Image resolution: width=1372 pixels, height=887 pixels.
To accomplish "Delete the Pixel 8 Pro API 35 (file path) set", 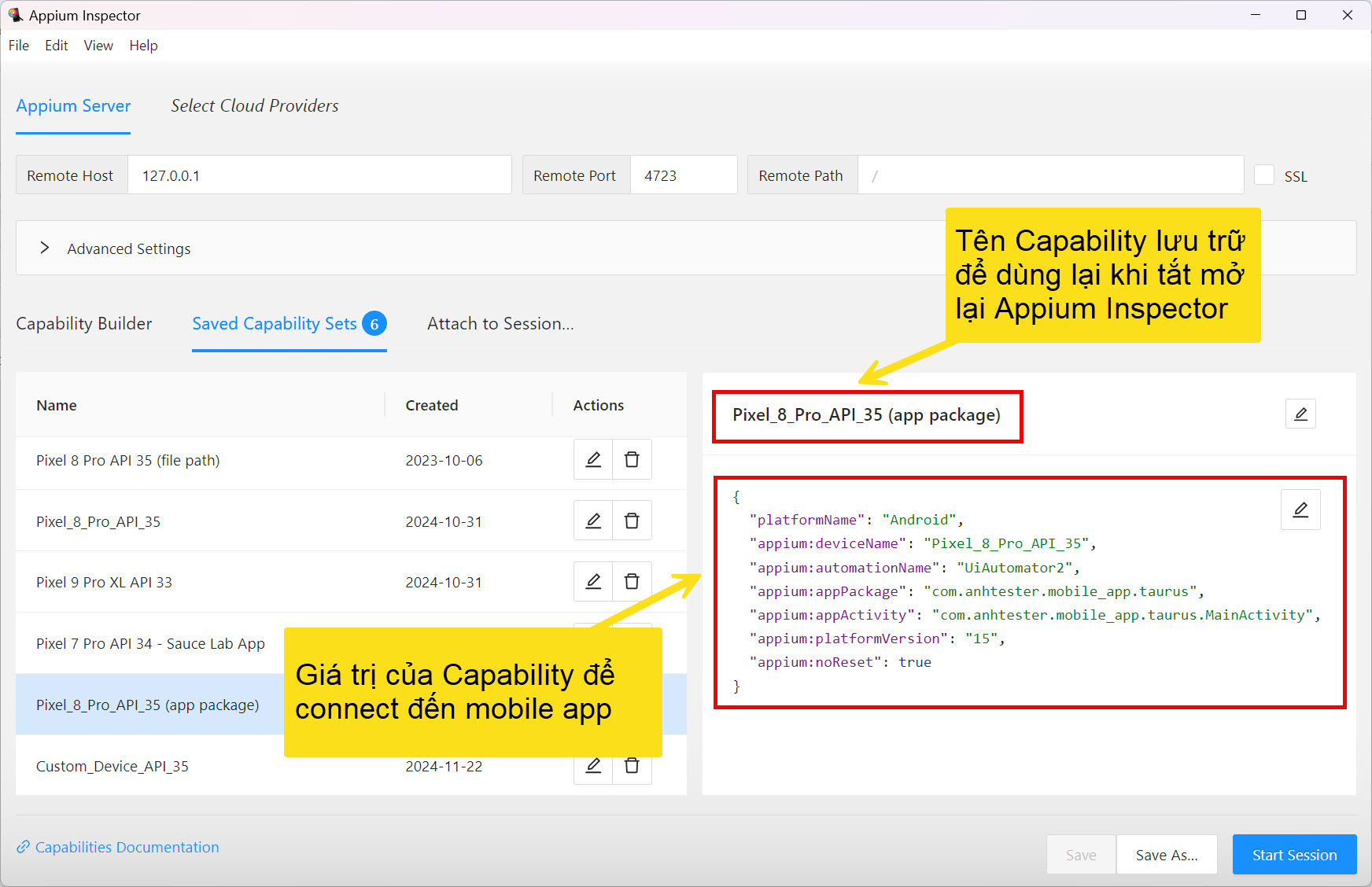I will 632,460.
